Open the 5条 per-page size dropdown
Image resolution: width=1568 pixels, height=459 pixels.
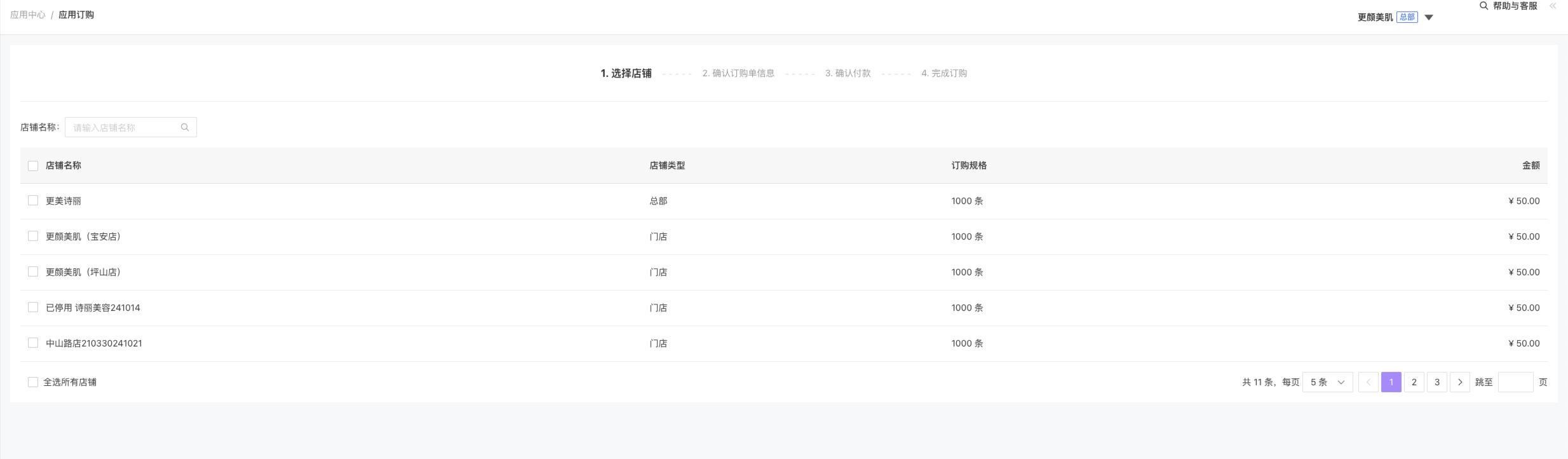1327,382
